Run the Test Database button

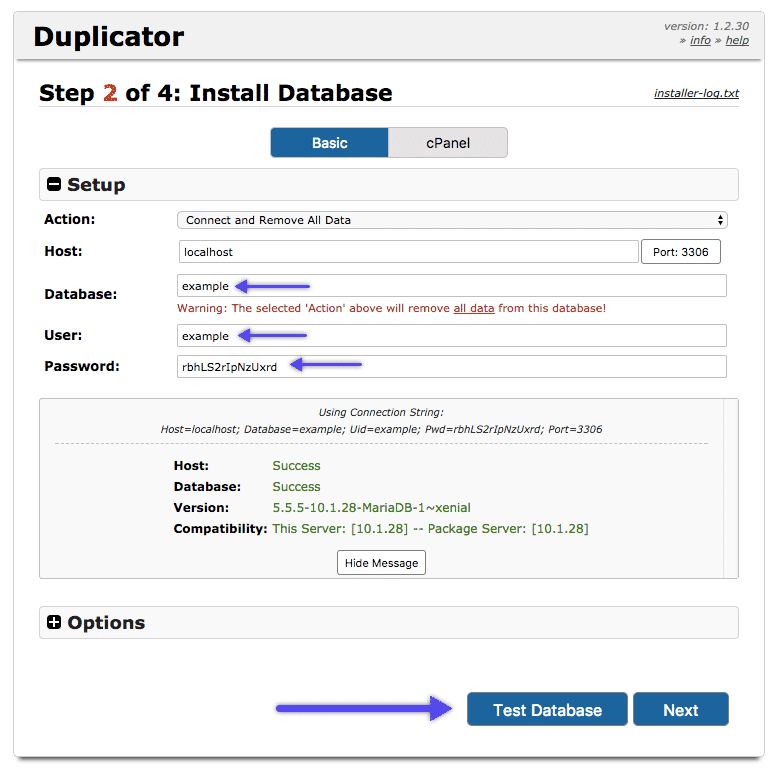point(547,710)
